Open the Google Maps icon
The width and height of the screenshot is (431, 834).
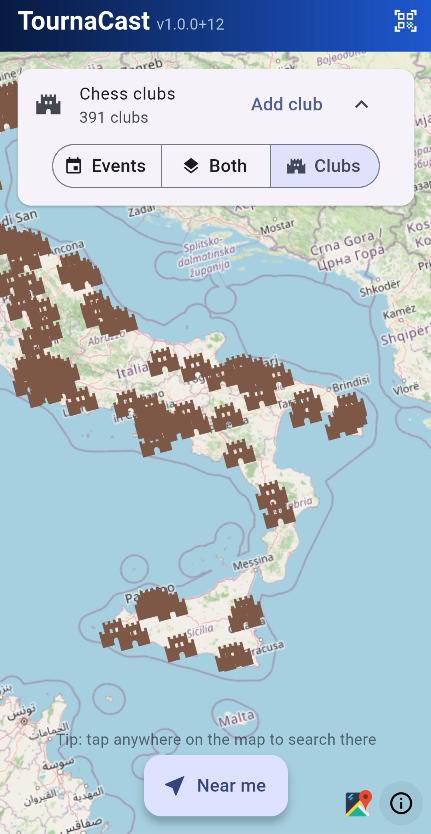click(x=359, y=803)
